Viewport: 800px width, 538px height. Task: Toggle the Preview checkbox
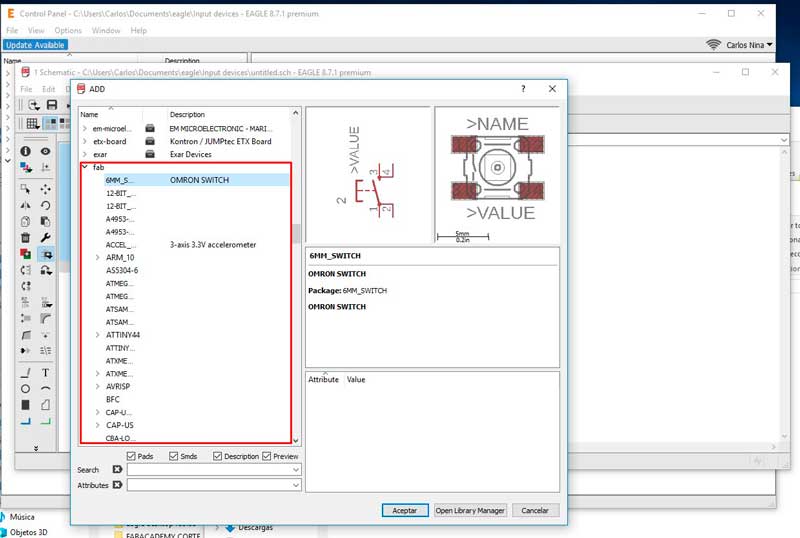[266, 456]
